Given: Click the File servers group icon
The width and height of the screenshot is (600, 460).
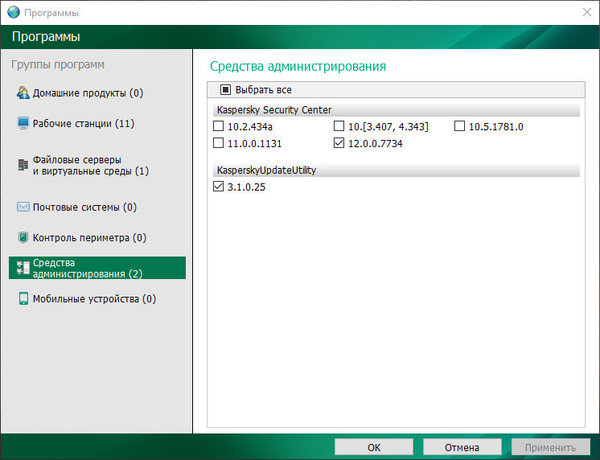Looking at the screenshot, I should [23, 164].
